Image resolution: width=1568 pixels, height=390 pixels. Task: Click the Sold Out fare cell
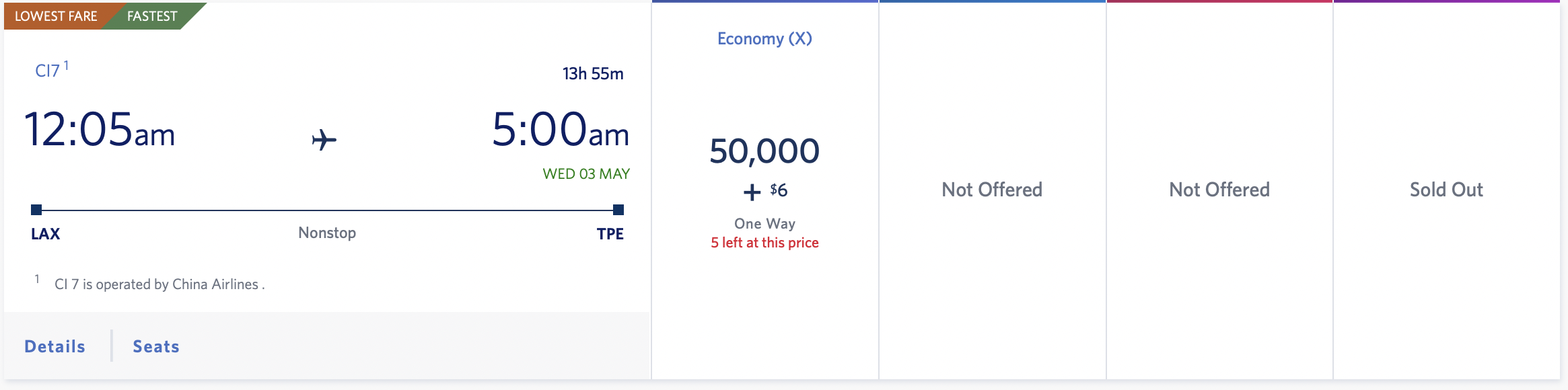[x=1446, y=190]
